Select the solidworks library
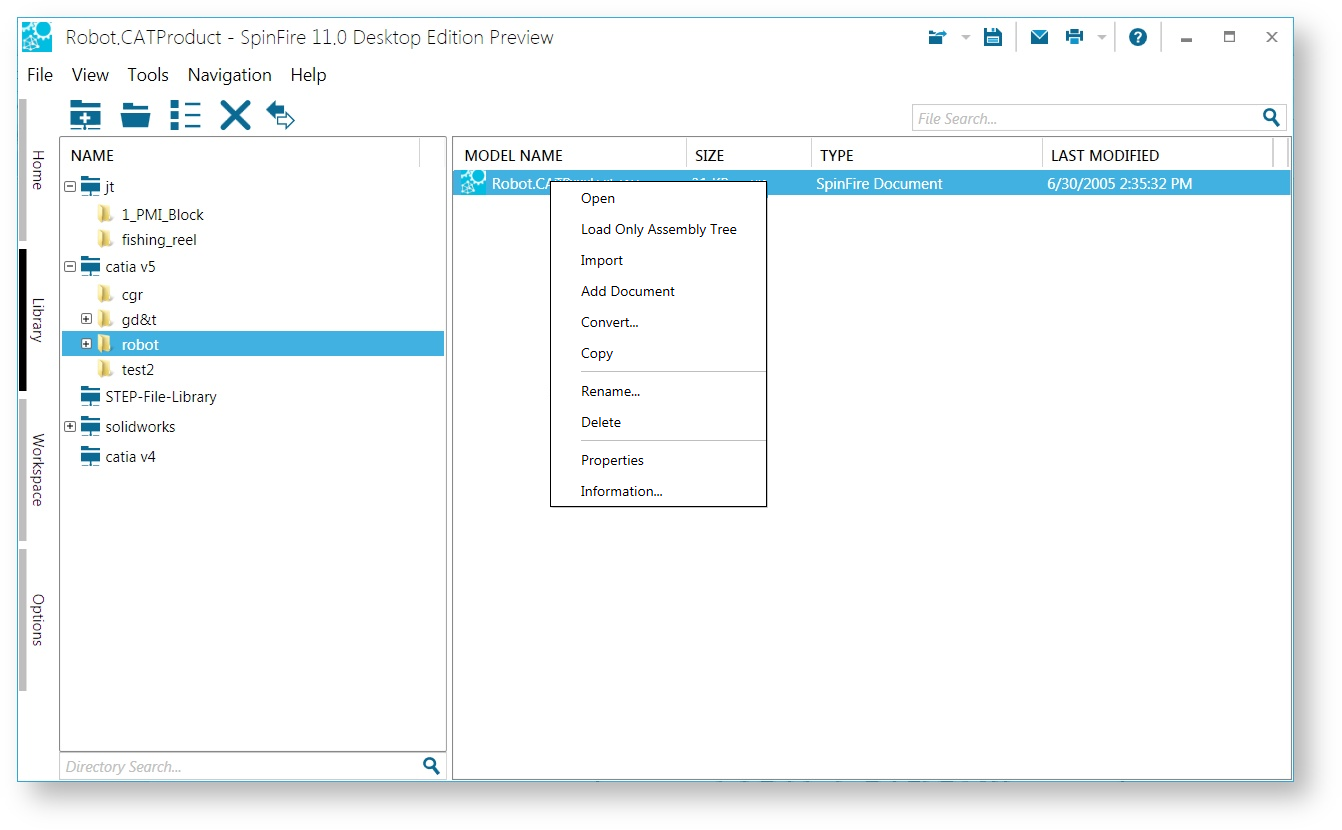This screenshot has height=830, width=1342. click(140, 426)
